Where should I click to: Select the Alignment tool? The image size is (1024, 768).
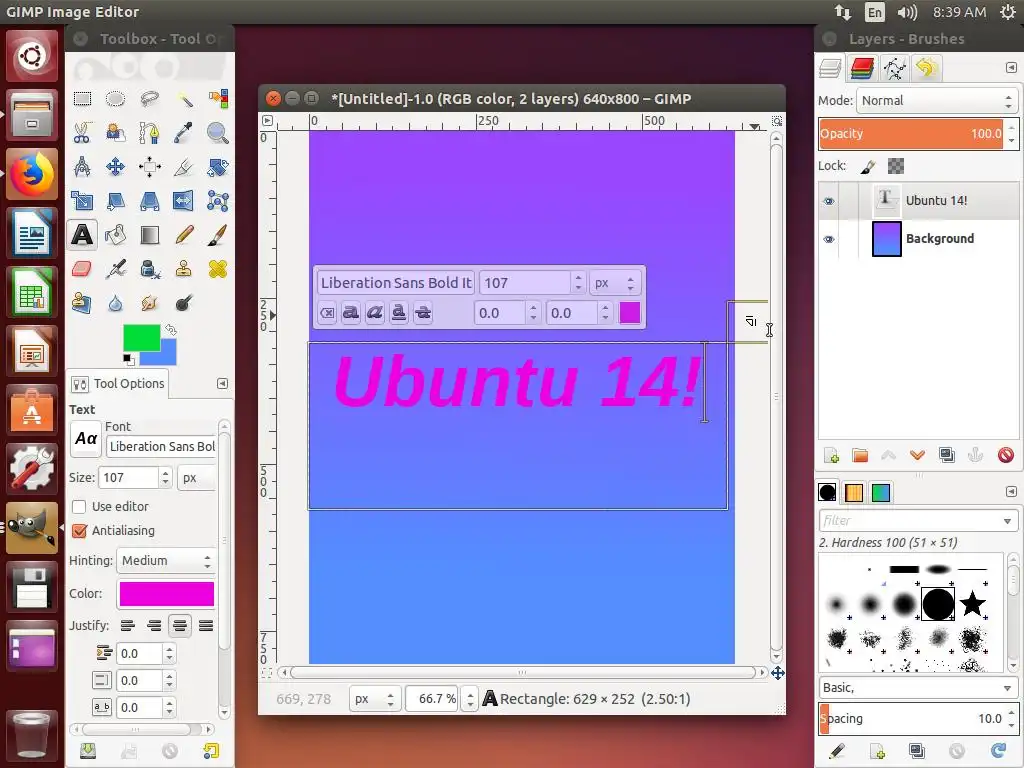[150, 167]
